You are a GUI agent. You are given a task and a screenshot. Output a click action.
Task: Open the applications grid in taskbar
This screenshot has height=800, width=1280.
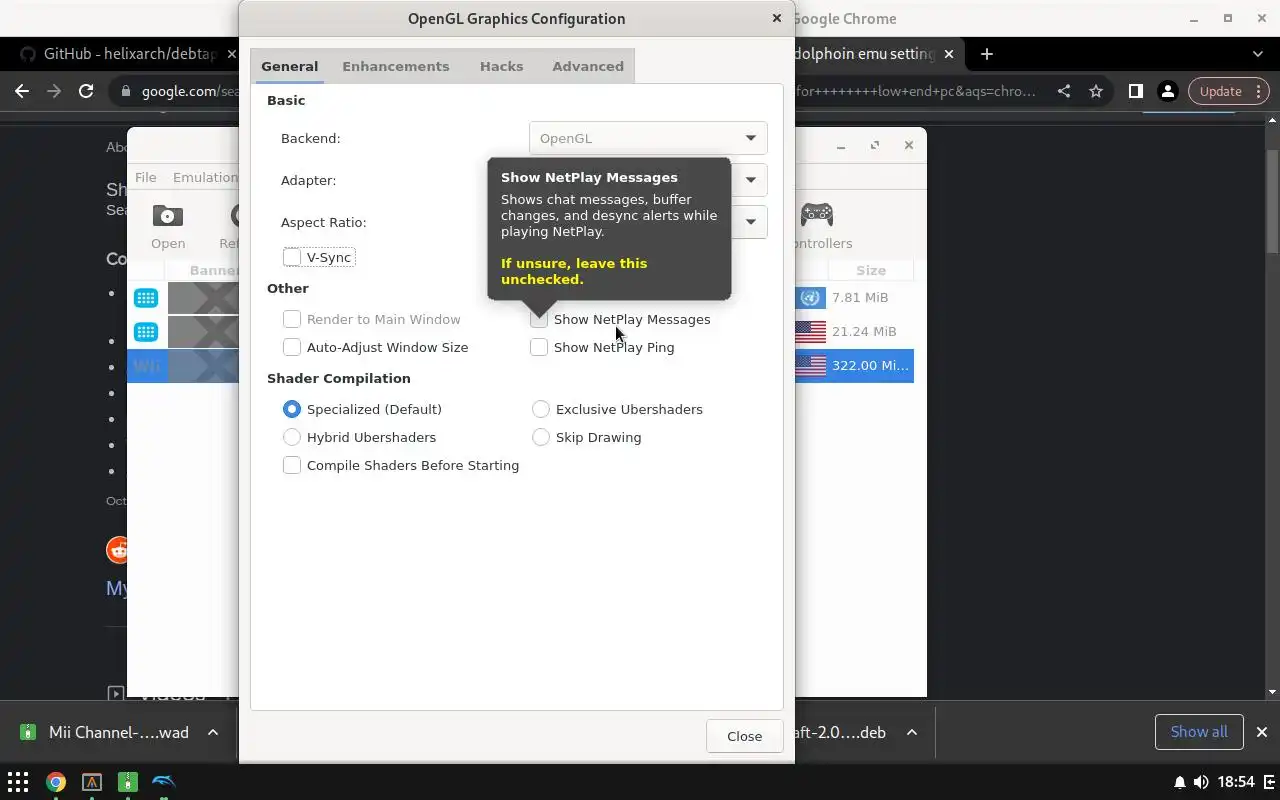[x=18, y=782]
